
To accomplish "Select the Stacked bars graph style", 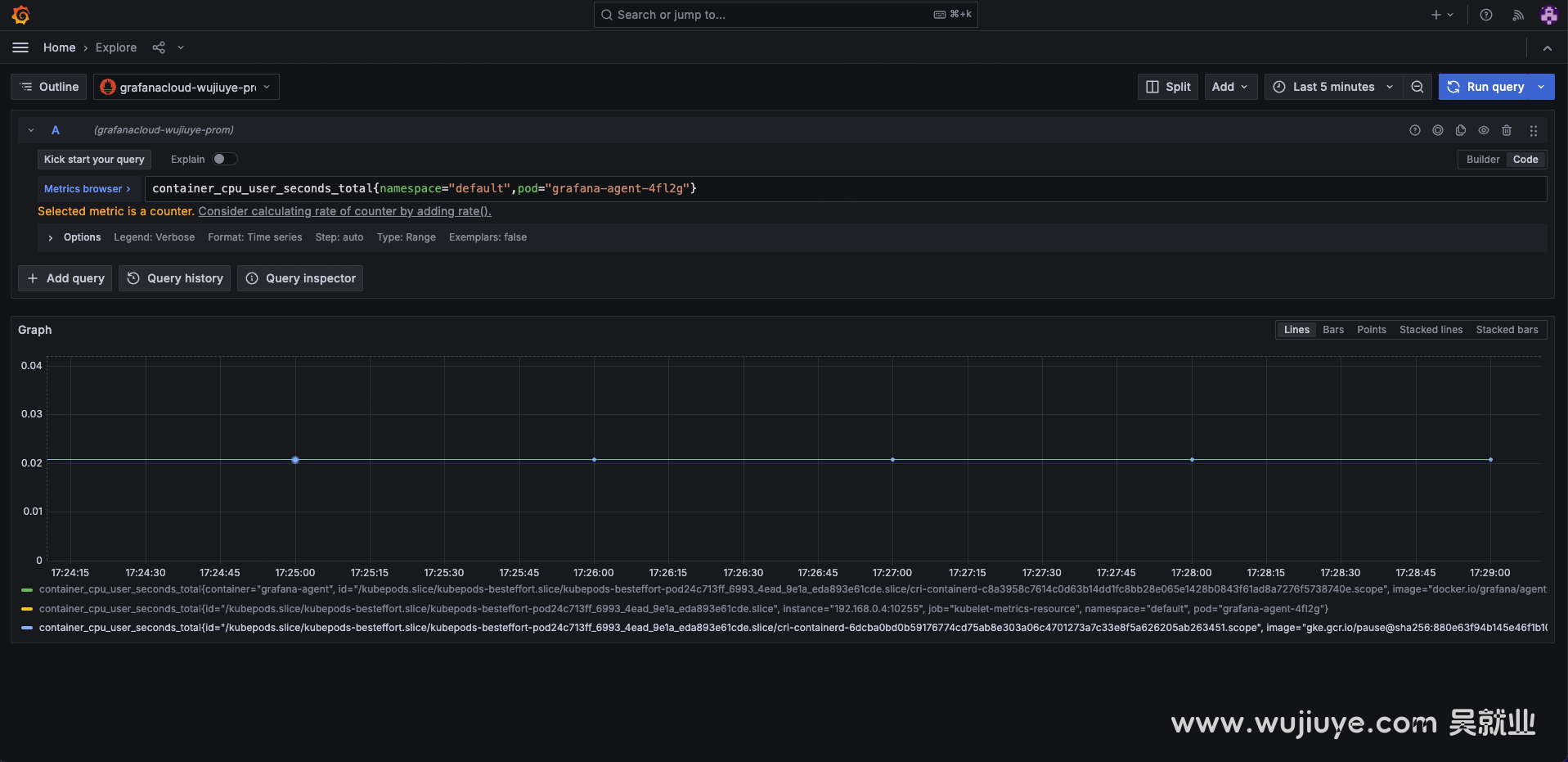I will [1507, 330].
